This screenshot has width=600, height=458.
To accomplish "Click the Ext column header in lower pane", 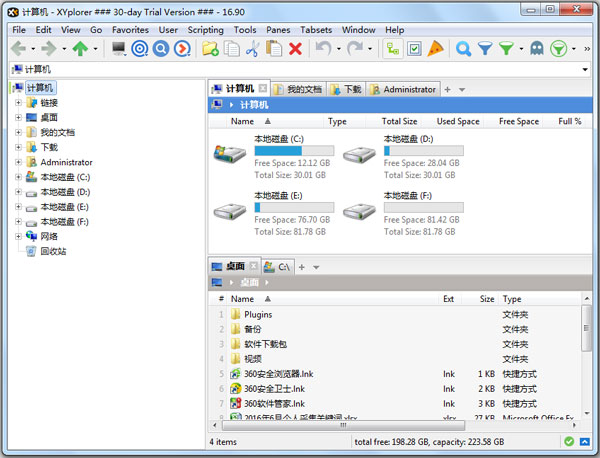I will pyautogui.click(x=448, y=299).
